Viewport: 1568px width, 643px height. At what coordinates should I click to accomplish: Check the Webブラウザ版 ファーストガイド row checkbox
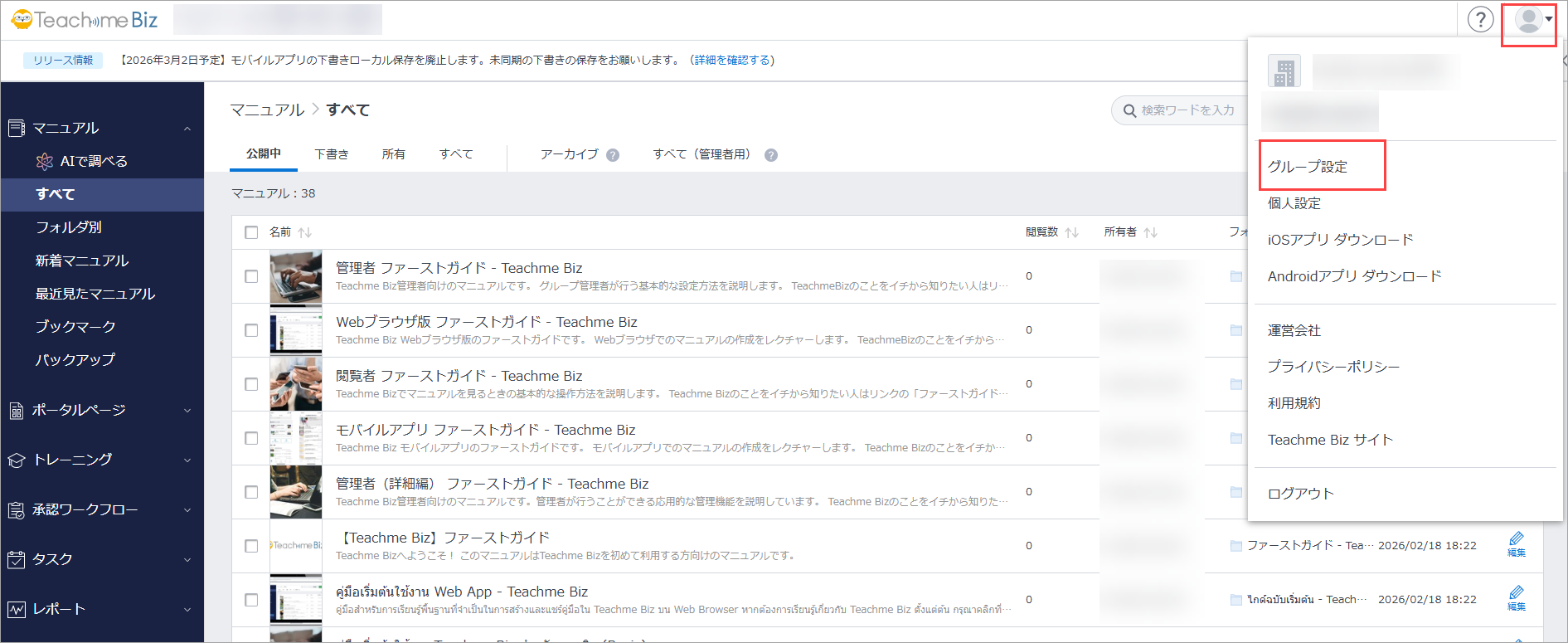(251, 330)
